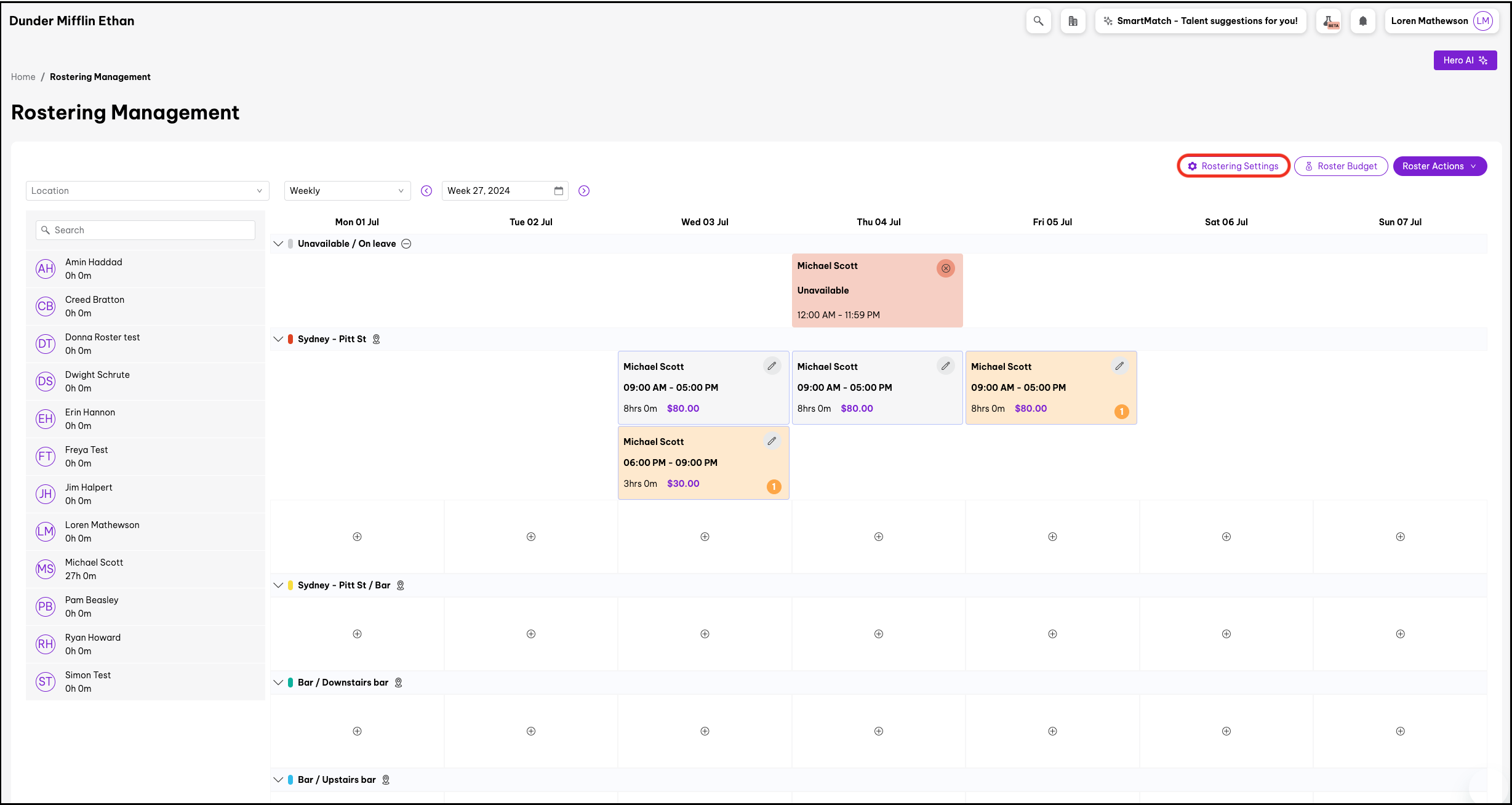Open the Weekly view dropdown
This screenshot has width=1512, height=805.
[347, 191]
